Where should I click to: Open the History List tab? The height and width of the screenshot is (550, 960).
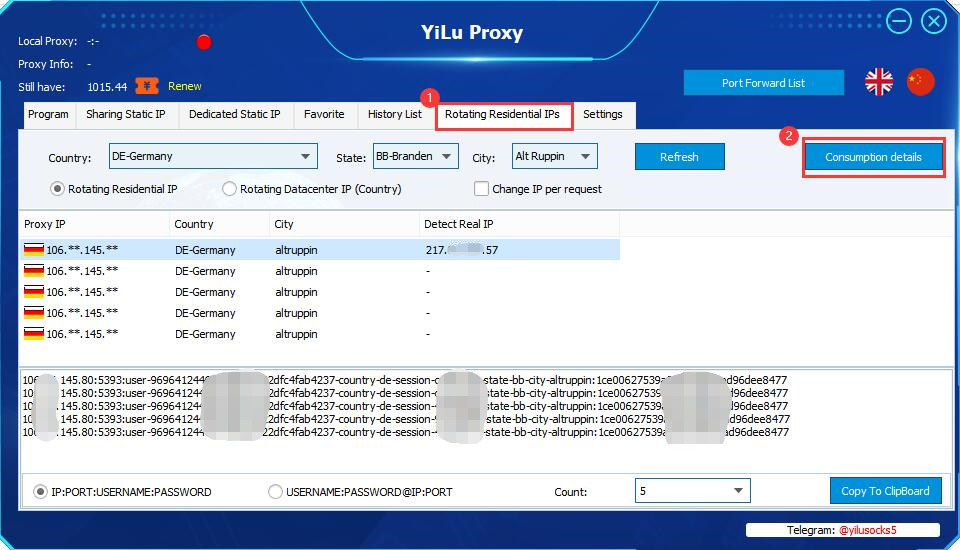click(x=395, y=115)
